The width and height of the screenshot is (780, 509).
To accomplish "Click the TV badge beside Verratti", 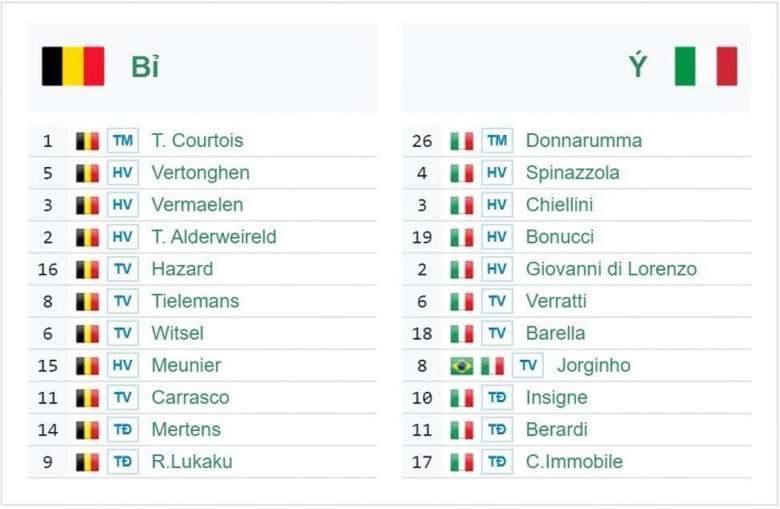I will [497, 301].
